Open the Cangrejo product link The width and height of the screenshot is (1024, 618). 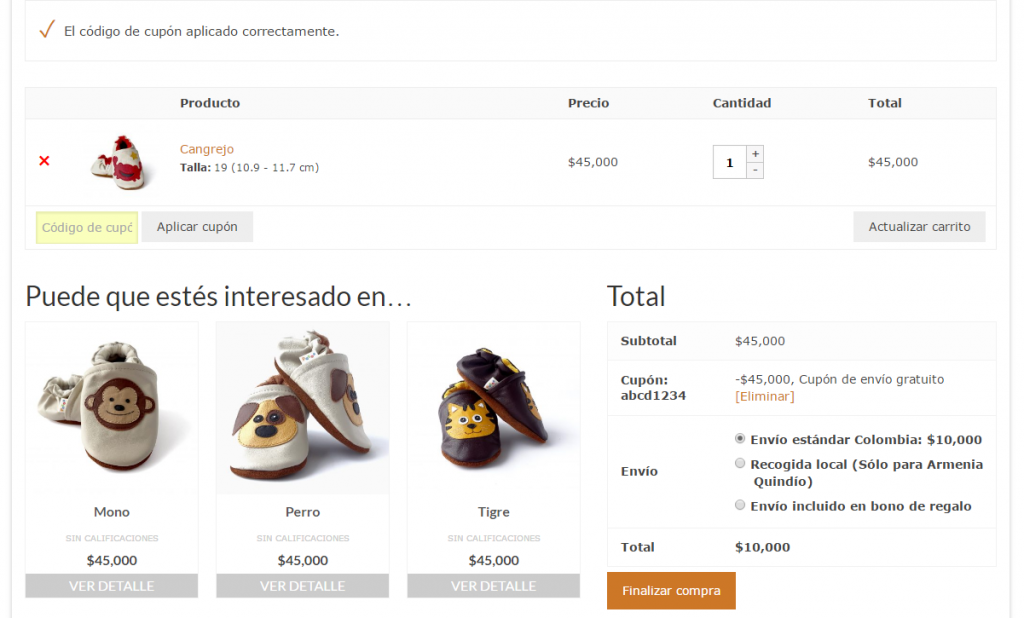click(207, 149)
